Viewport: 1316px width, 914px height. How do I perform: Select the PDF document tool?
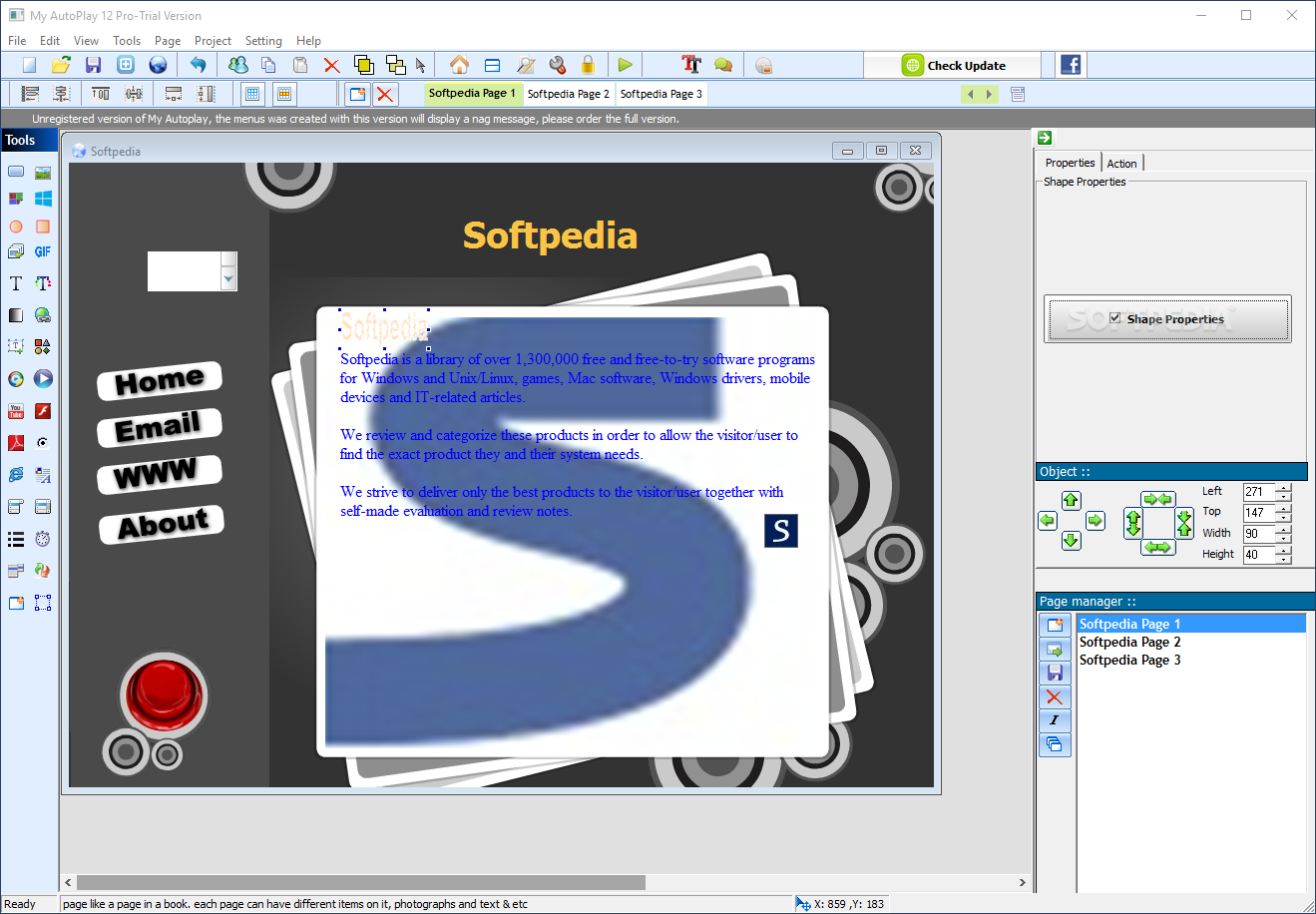[x=16, y=443]
